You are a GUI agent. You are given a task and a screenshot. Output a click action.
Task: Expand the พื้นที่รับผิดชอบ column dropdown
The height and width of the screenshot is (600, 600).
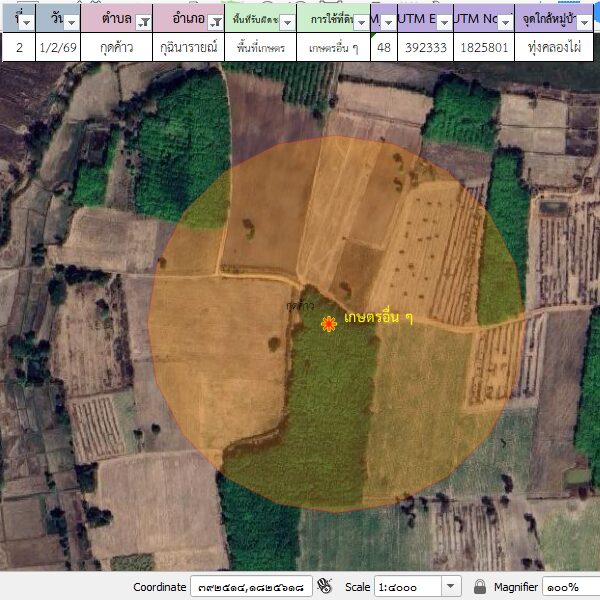[286, 21]
